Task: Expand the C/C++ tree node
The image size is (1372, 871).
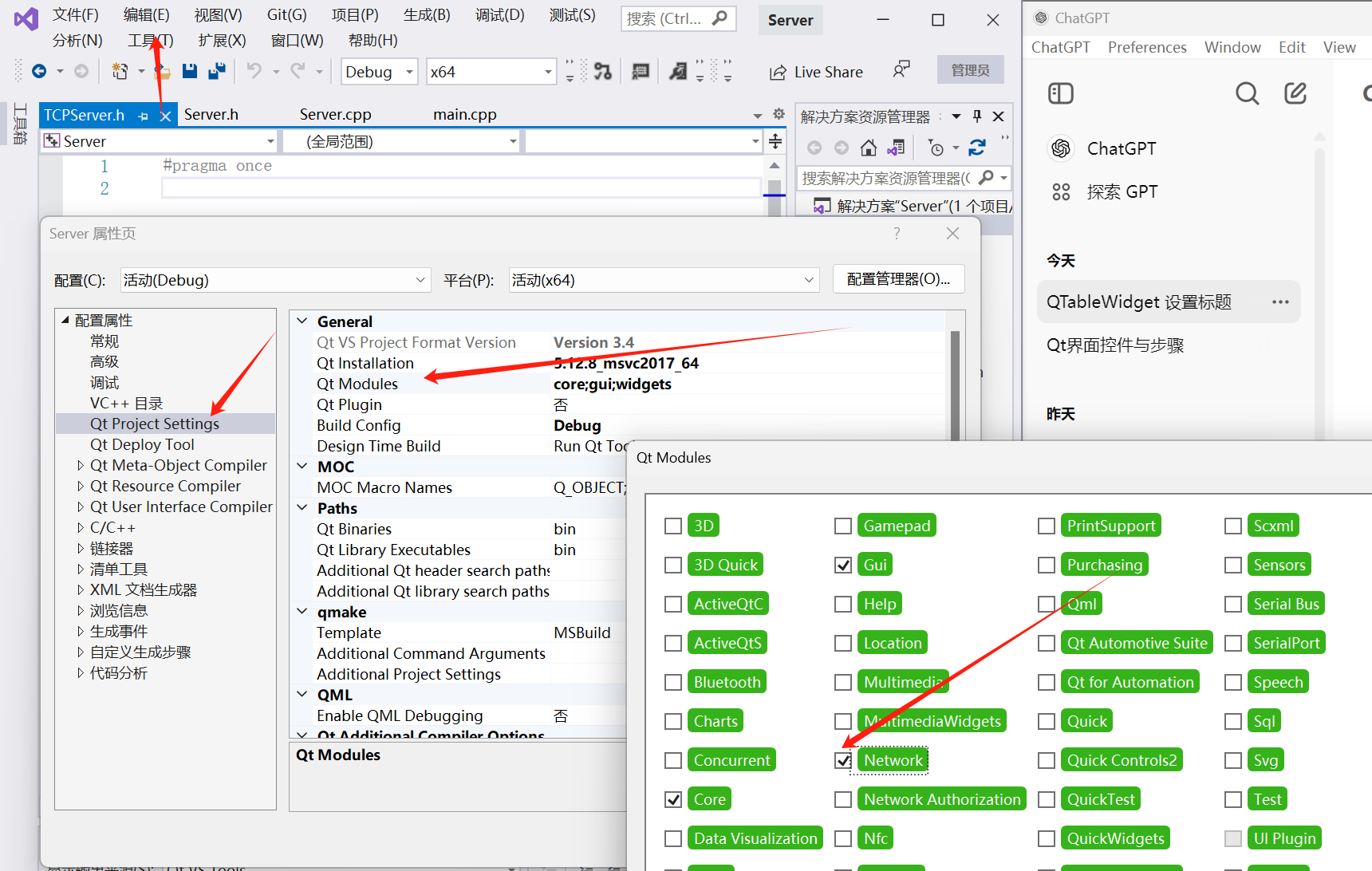Action: tap(80, 527)
